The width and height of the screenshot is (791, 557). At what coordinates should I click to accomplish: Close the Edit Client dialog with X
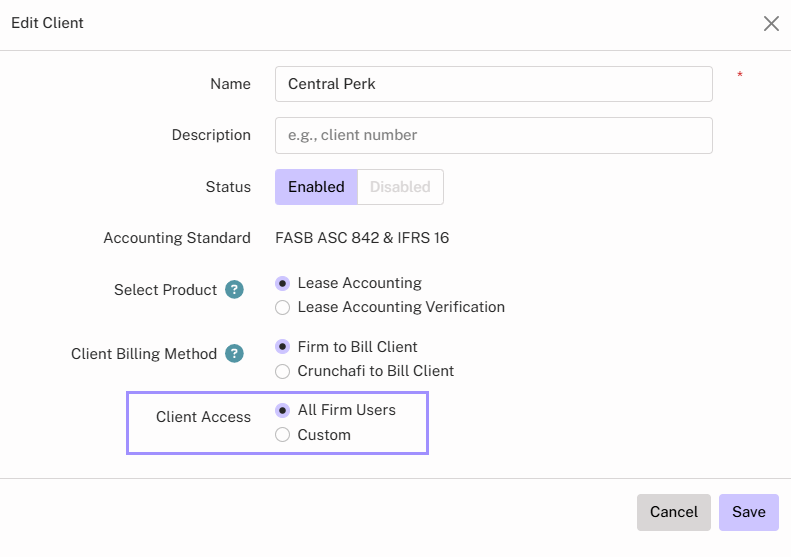pos(771,24)
